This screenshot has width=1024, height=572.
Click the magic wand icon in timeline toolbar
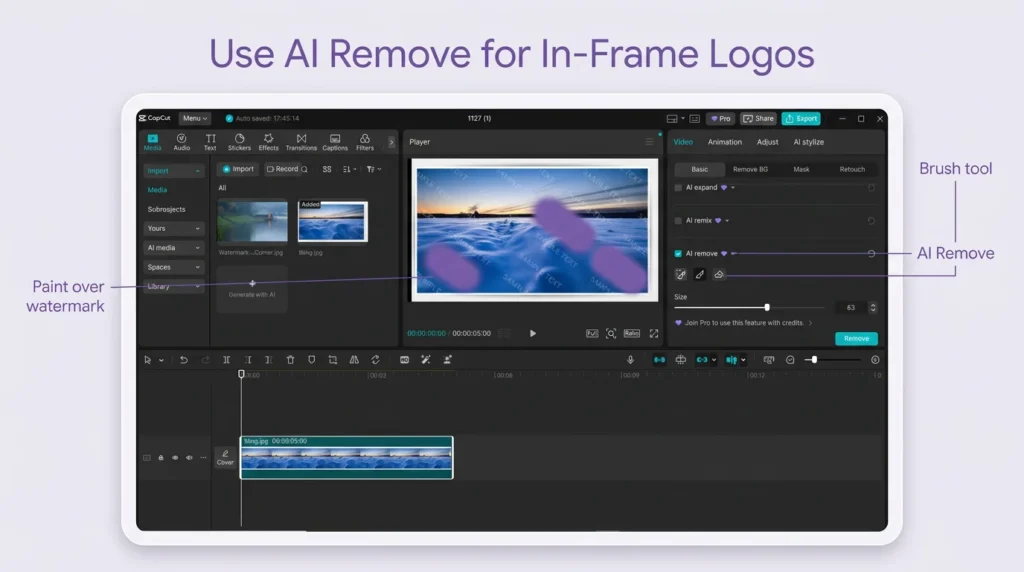426,360
